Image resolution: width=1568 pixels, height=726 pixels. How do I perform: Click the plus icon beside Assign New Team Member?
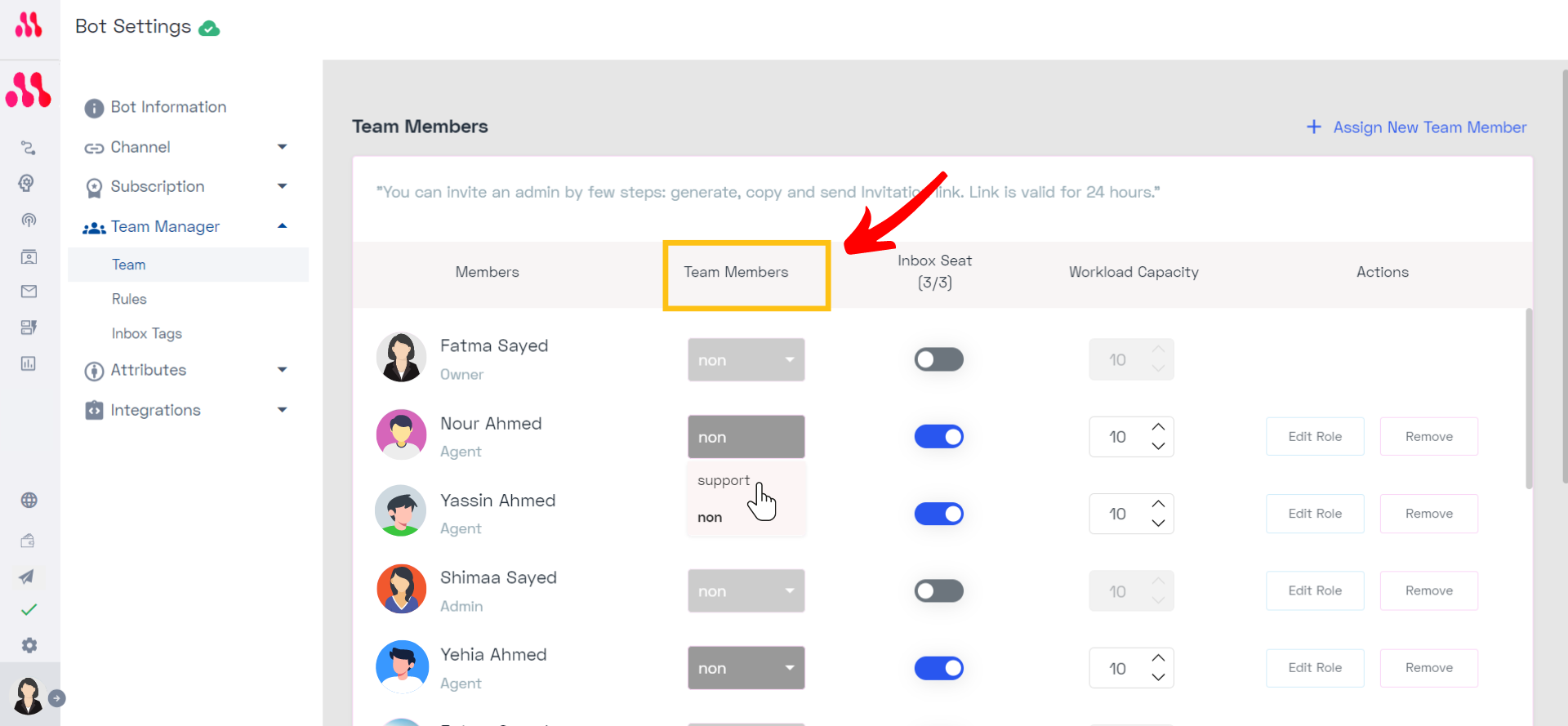click(x=1314, y=127)
